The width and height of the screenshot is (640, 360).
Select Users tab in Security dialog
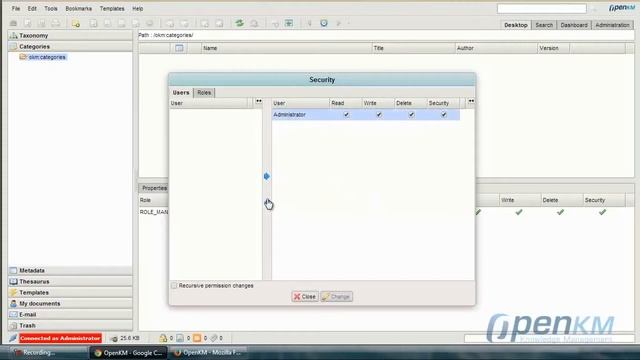point(181,93)
